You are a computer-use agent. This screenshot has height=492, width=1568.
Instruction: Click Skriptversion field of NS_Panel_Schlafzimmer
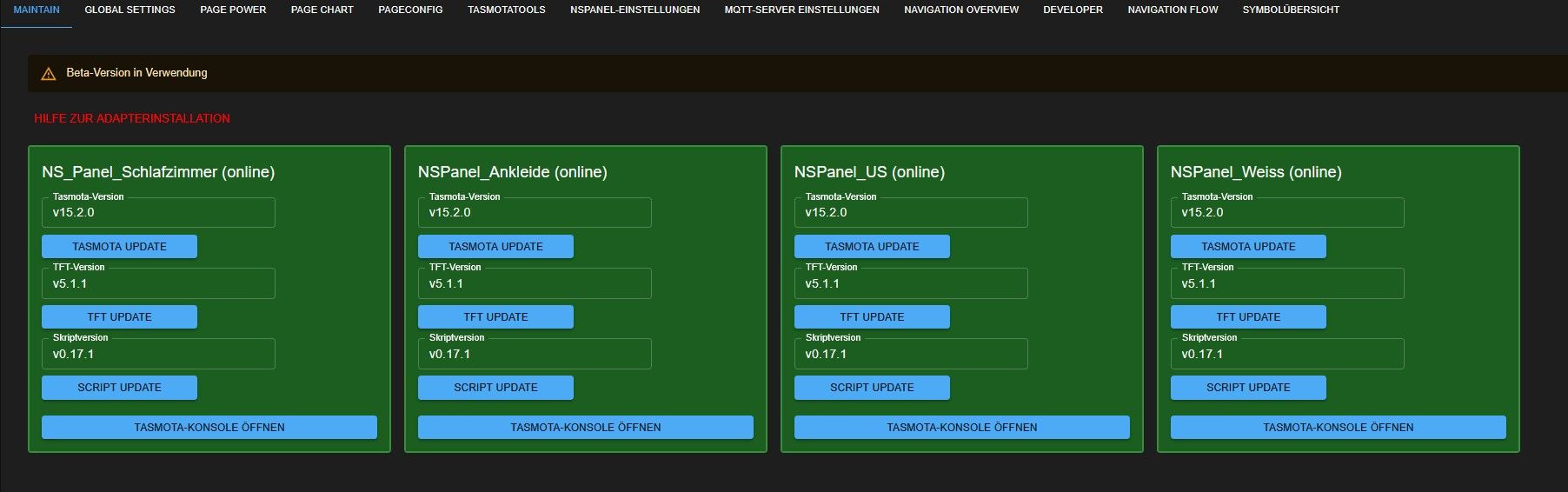point(158,354)
